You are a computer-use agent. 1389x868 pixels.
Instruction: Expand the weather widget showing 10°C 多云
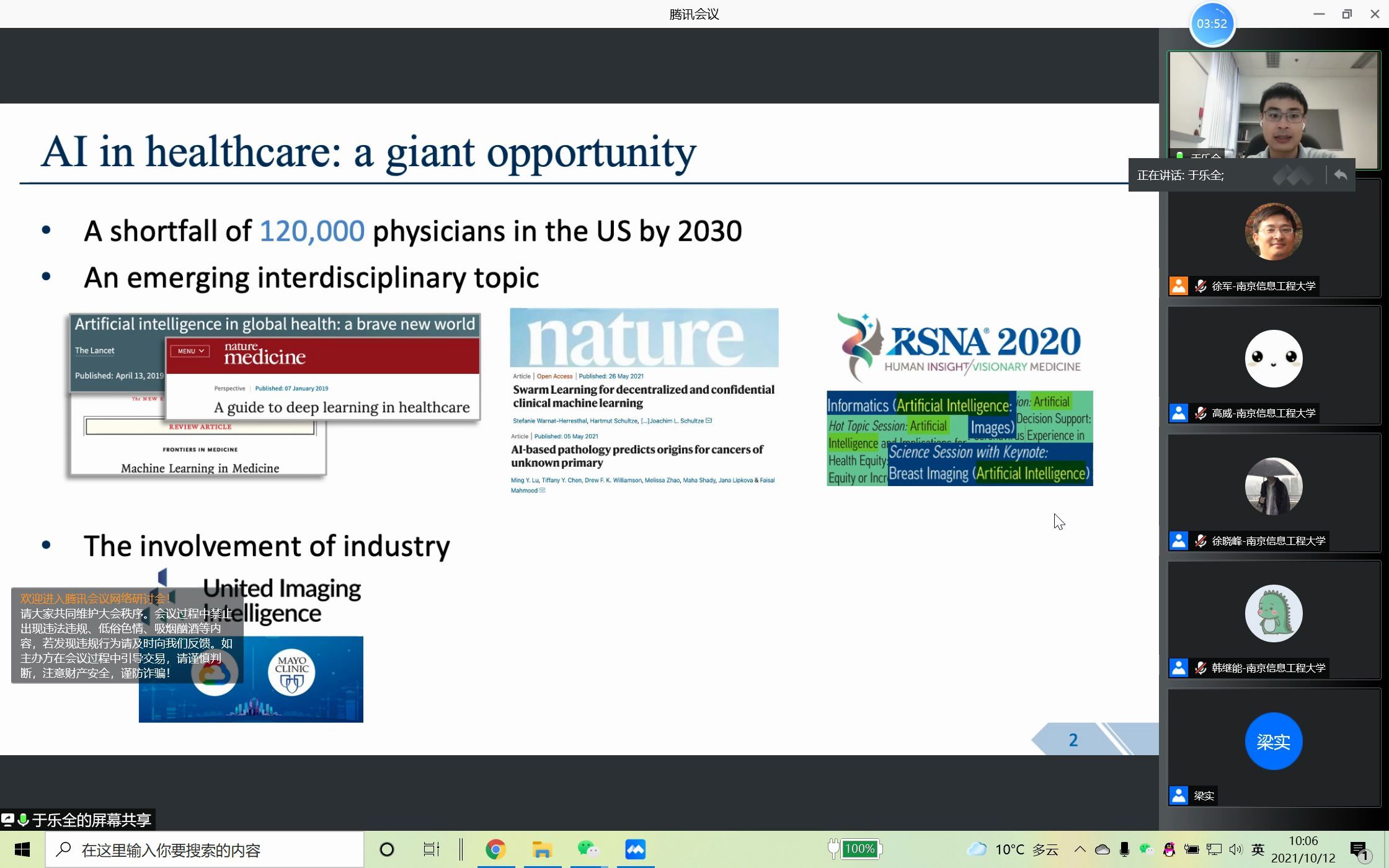[1013, 849]
